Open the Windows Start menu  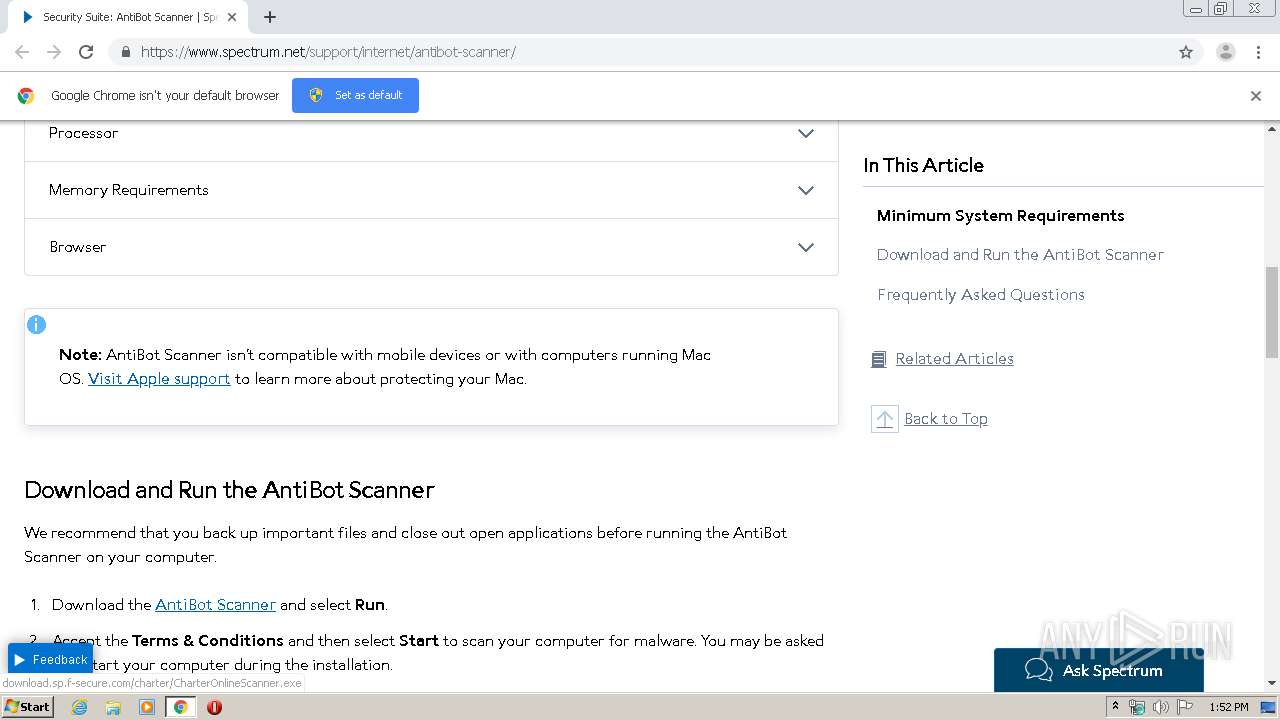click(28, 707)
